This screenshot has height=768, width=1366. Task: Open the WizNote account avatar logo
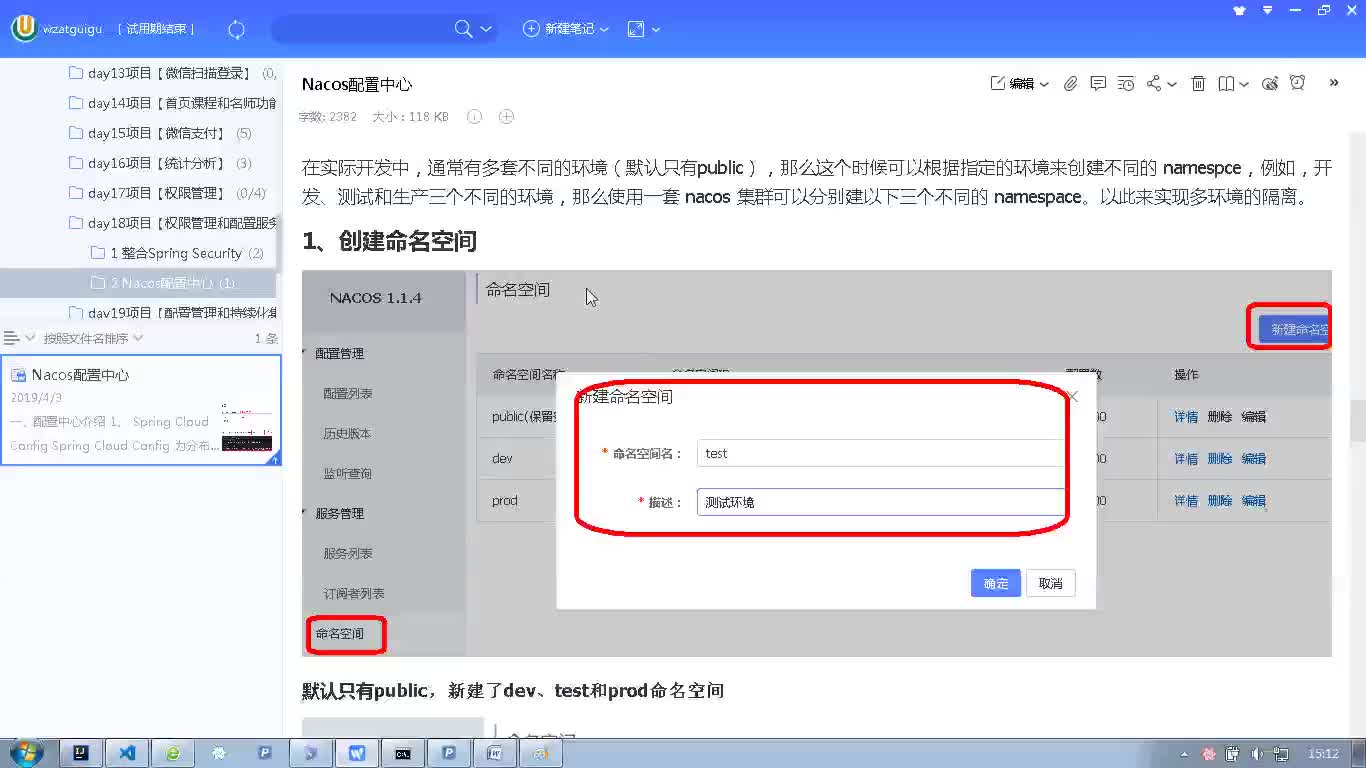tap(24, 29)
